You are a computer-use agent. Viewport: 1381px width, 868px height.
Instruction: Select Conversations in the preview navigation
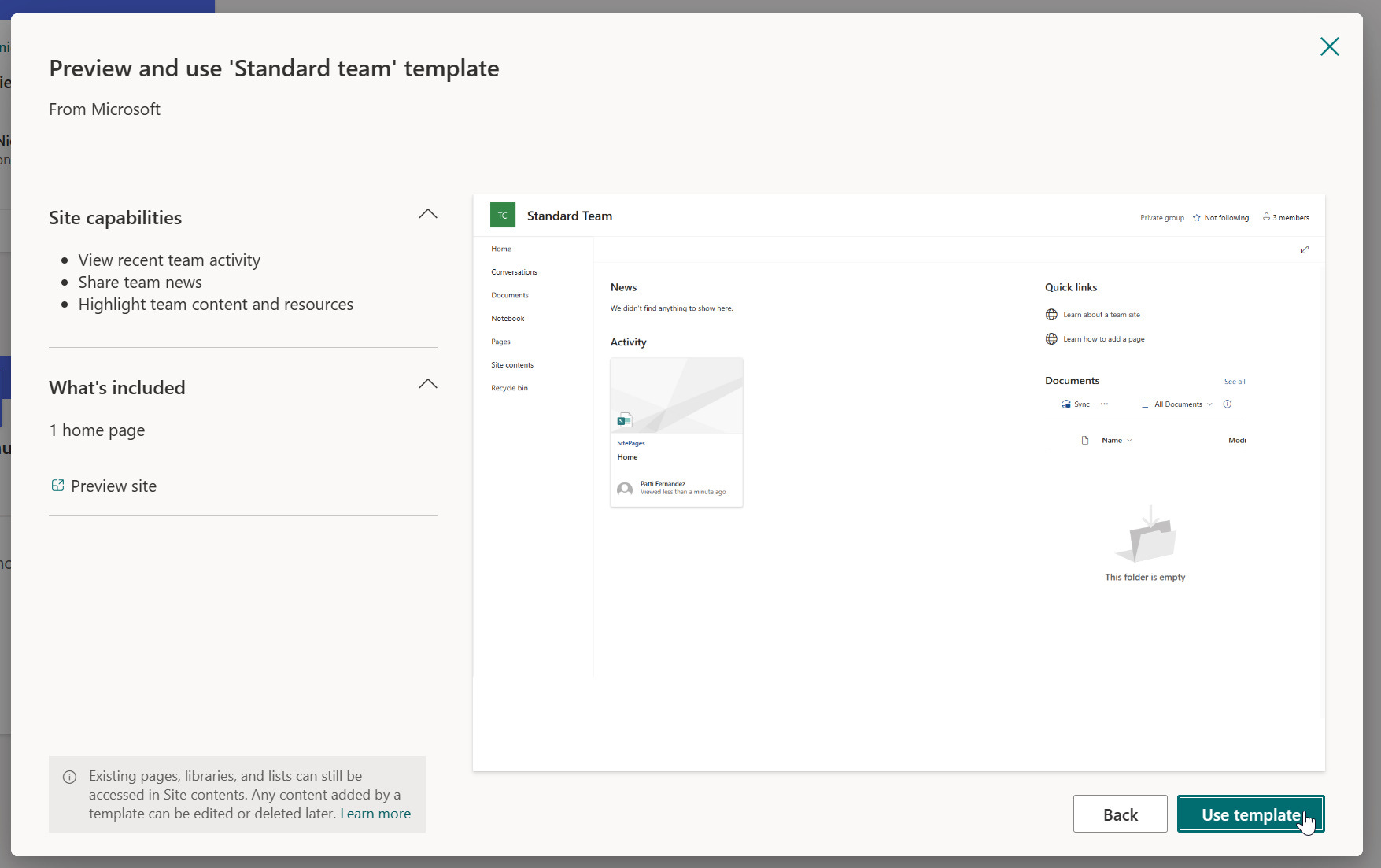click(x=514, y=271)
